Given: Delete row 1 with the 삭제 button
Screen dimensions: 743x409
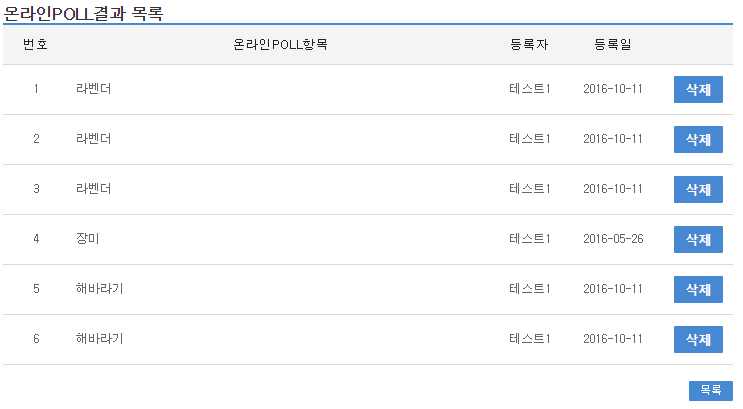Looking at the screenshot, I should click(698, 89).
